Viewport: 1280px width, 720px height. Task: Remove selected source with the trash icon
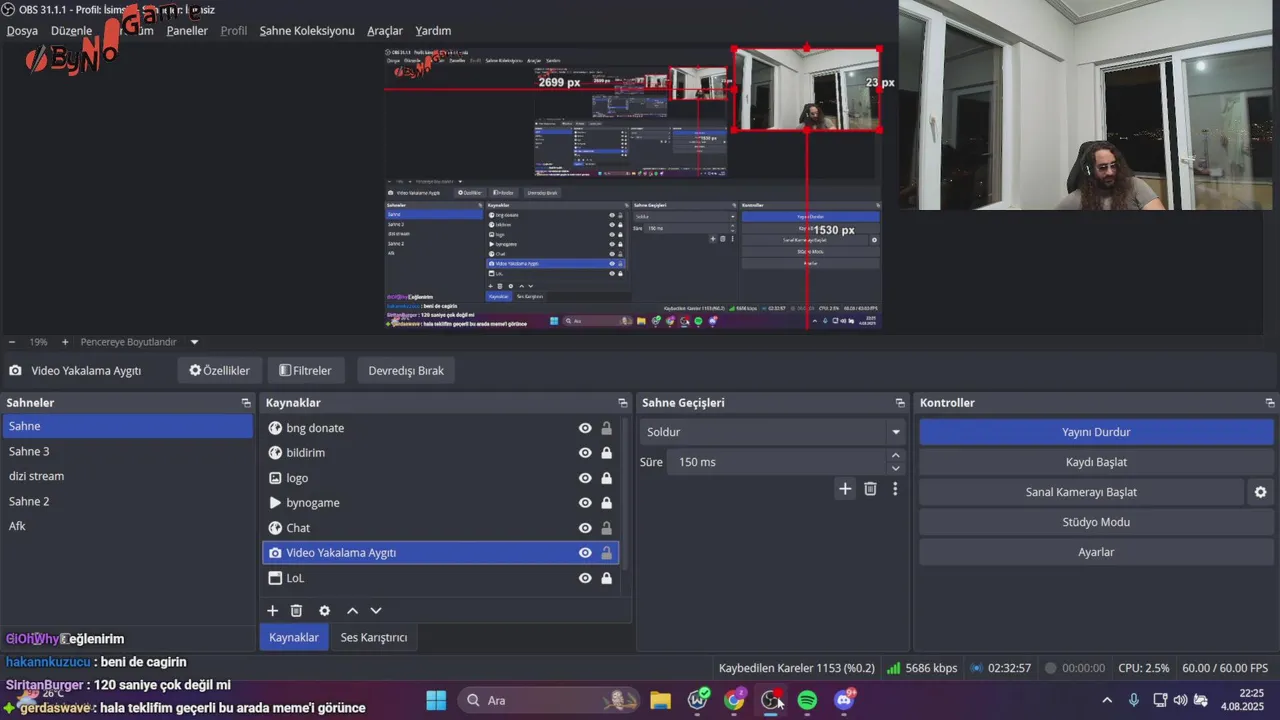(x=296, y=611)
